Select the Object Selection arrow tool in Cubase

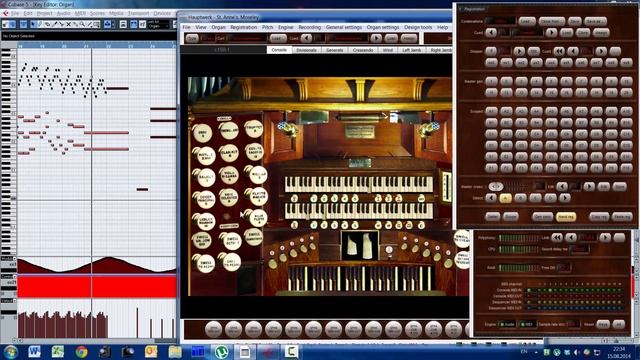coord(33,24)
